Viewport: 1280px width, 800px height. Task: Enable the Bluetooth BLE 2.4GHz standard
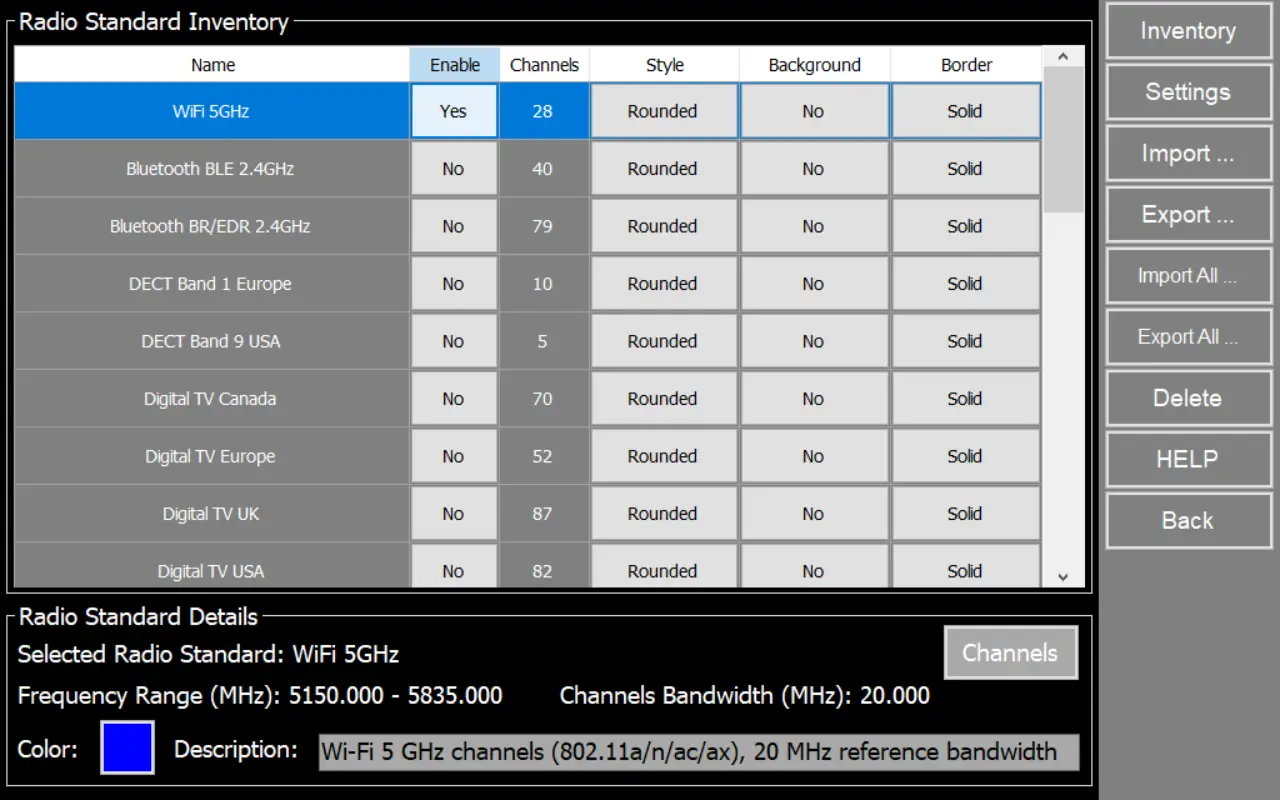pyautogui.click(x=454, y=169)
